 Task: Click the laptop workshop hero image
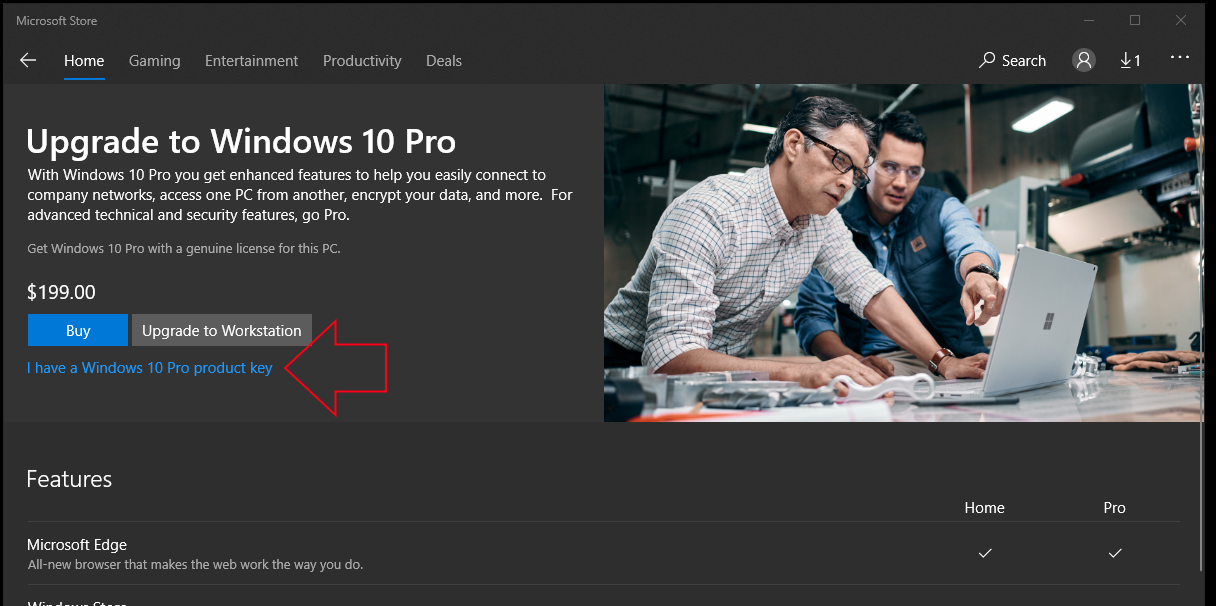[x=903, y=252]
